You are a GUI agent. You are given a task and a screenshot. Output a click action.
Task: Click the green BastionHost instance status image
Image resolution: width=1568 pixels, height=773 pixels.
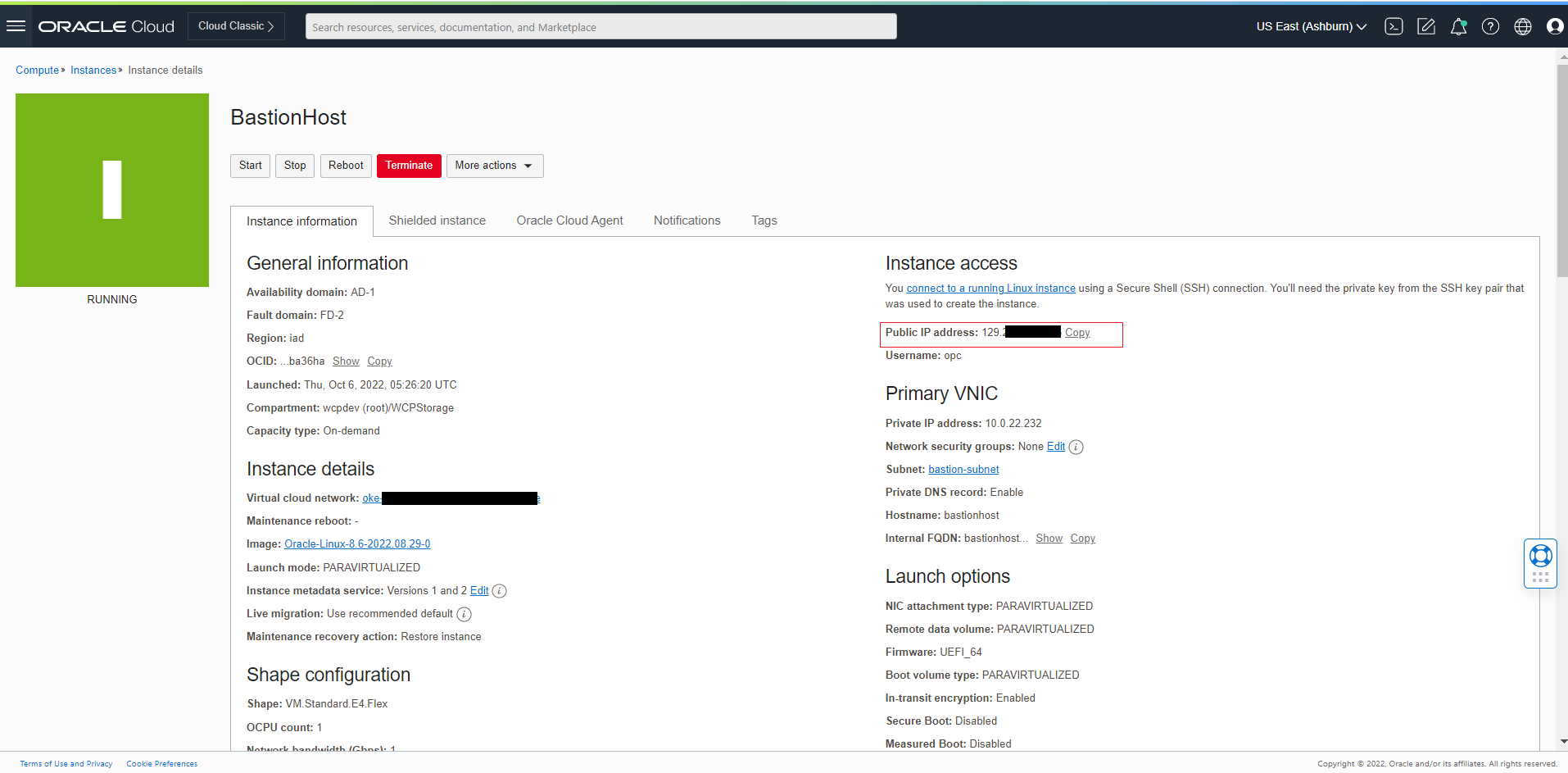click(112, 190)
